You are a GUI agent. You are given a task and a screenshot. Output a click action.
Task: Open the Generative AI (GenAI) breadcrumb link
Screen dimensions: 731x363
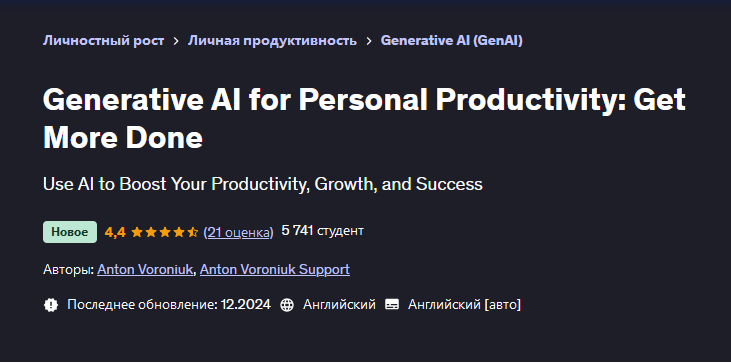[x=452, y=41]
